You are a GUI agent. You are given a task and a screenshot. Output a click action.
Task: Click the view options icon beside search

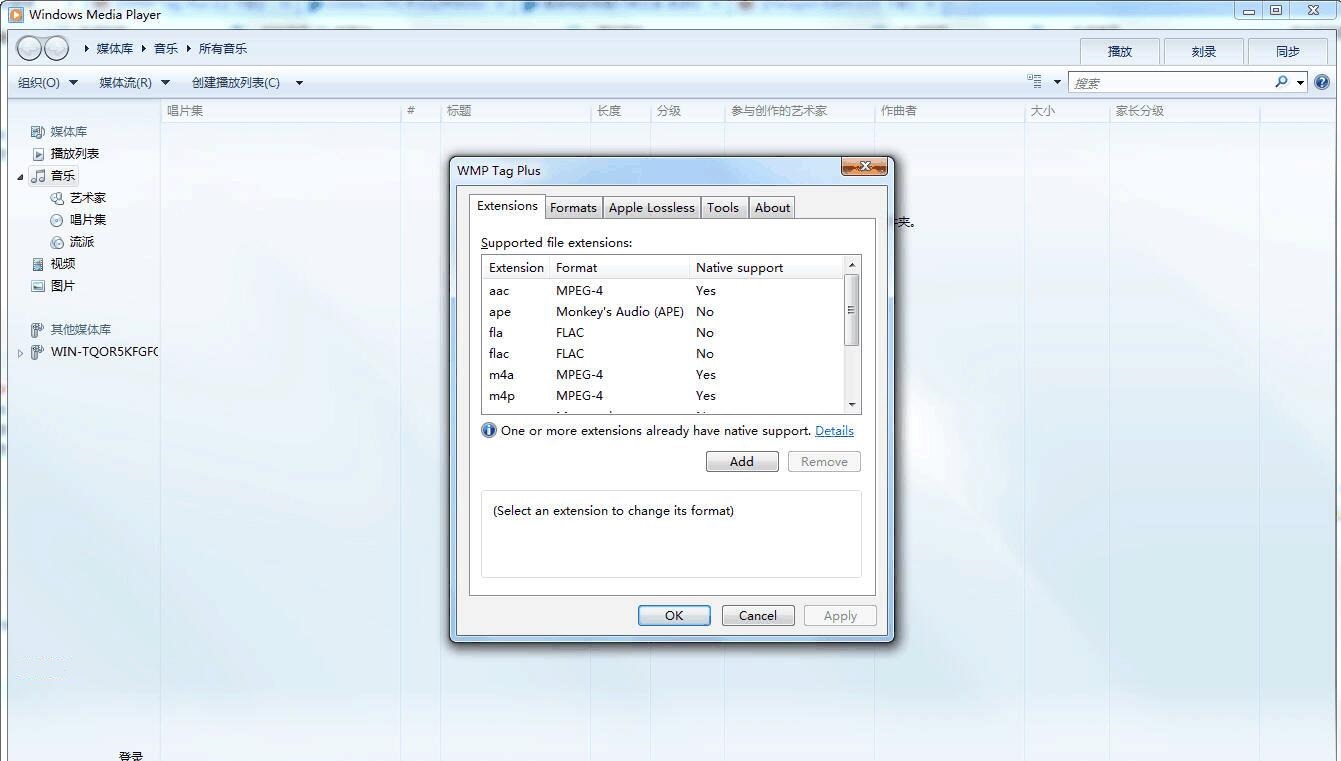point(1035,82)
